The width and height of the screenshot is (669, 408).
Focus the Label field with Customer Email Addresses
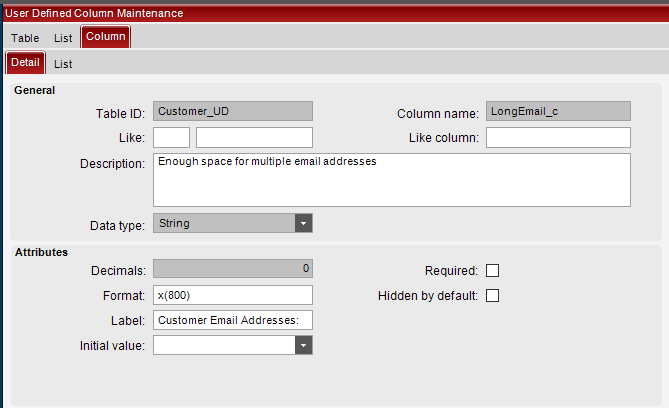pos(233,320)
